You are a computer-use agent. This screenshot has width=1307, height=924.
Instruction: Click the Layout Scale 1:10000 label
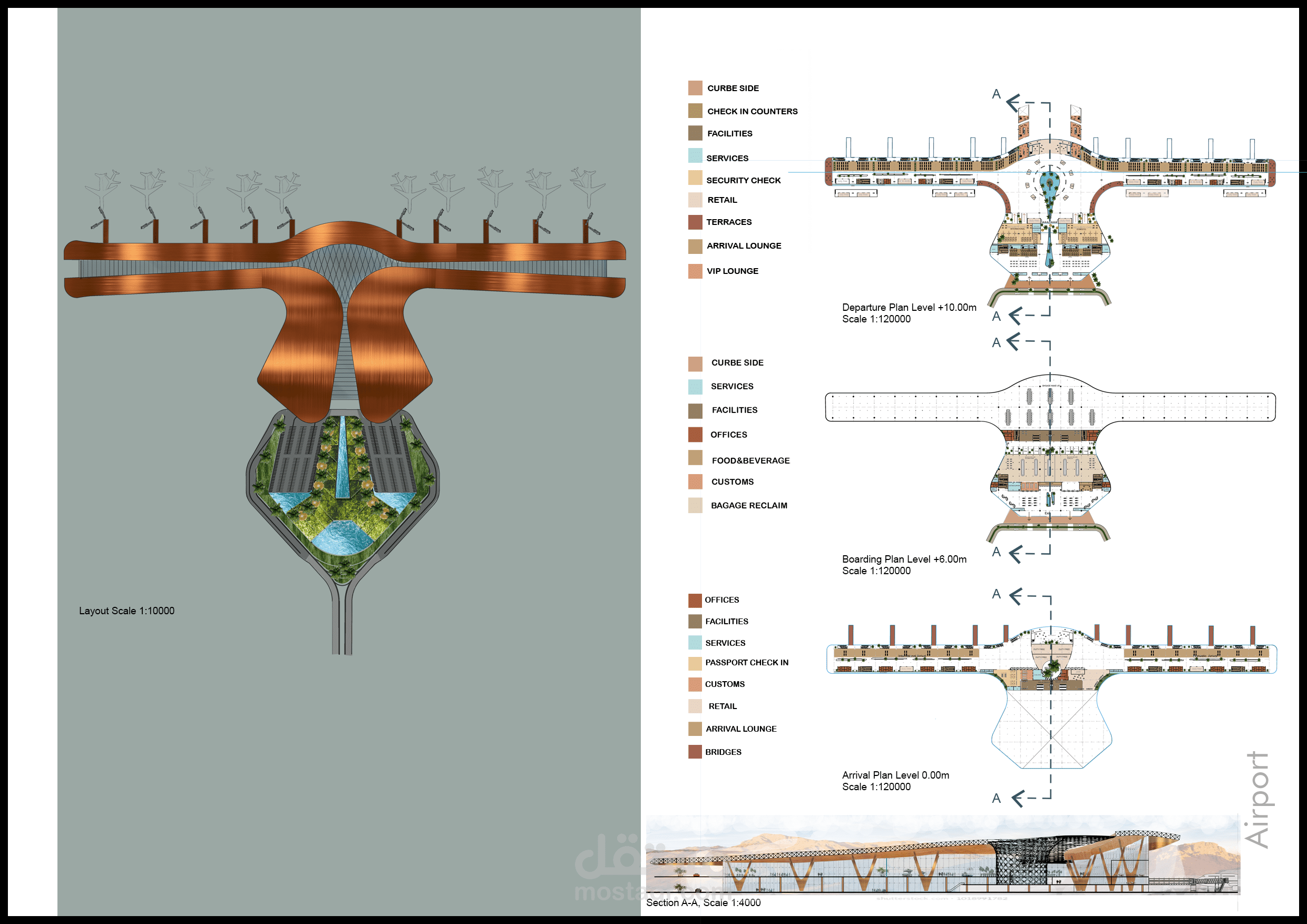126,611
